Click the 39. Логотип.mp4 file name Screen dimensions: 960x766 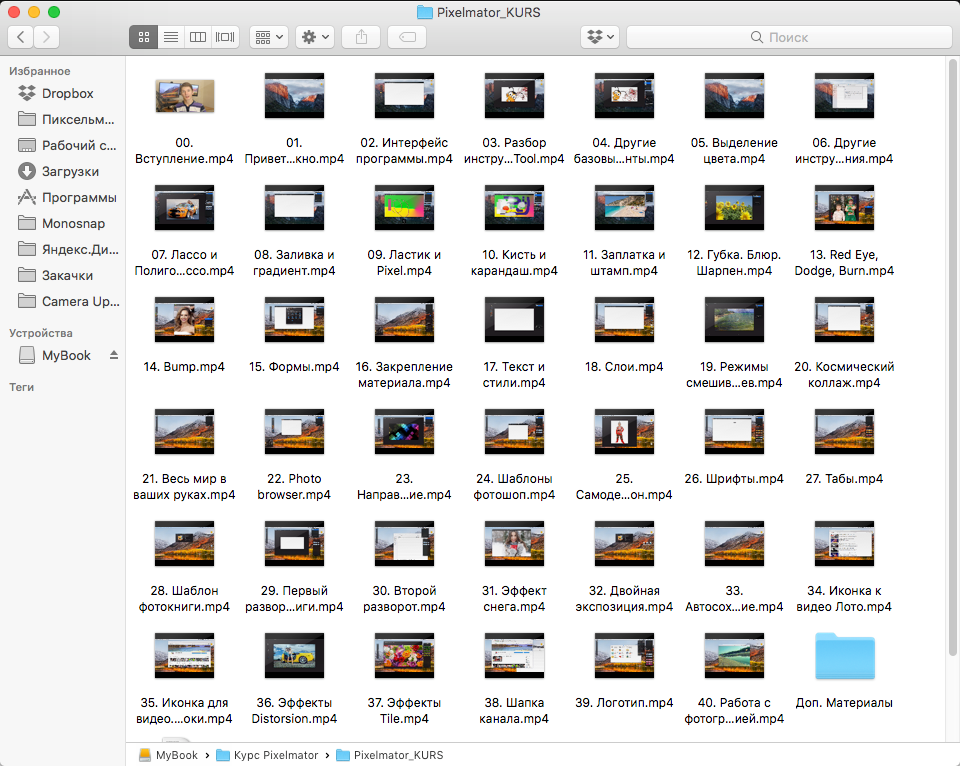click(x=624, y=703)
